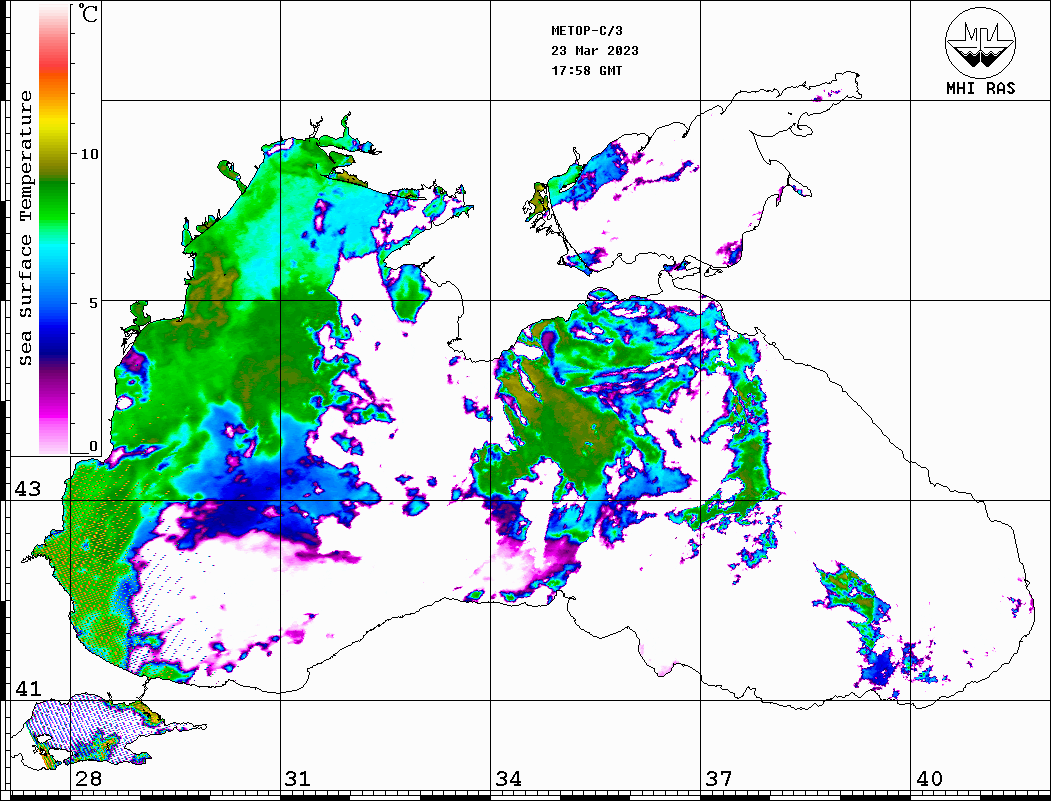The height and width of the screenshot is (801, 1051).
Task: Click the °C unit label on legend
Action: [x=88, y=13]
